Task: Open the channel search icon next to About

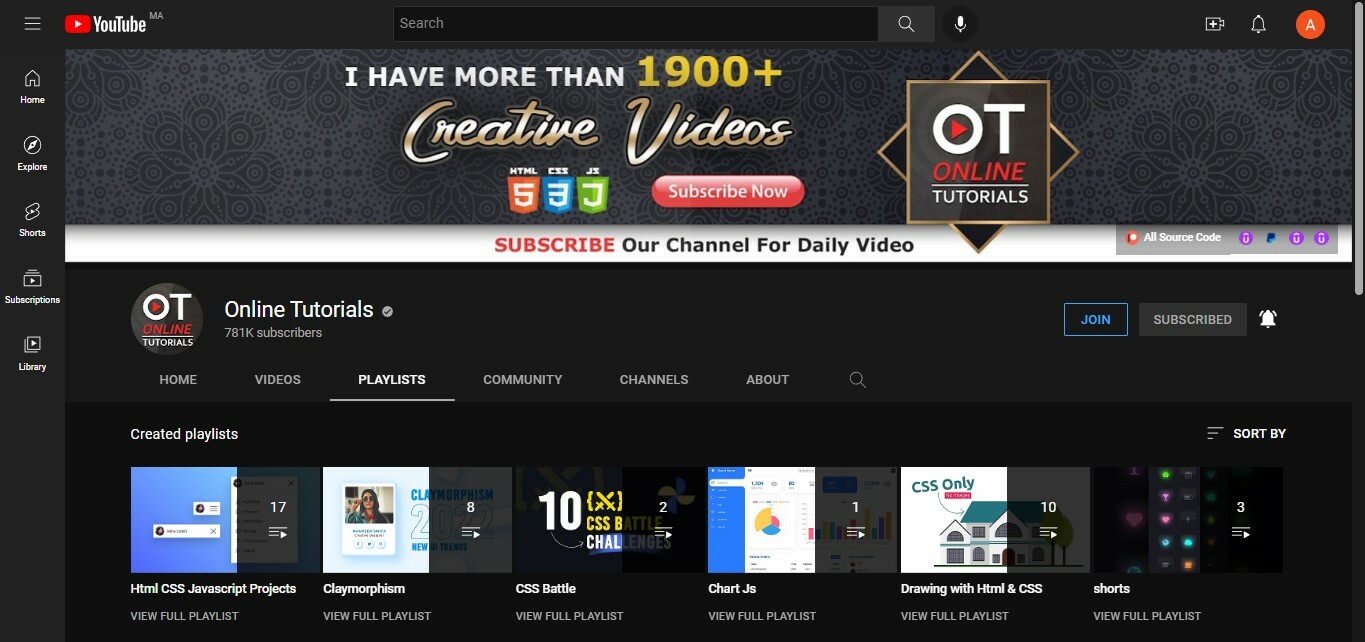Action: [857, 380]
